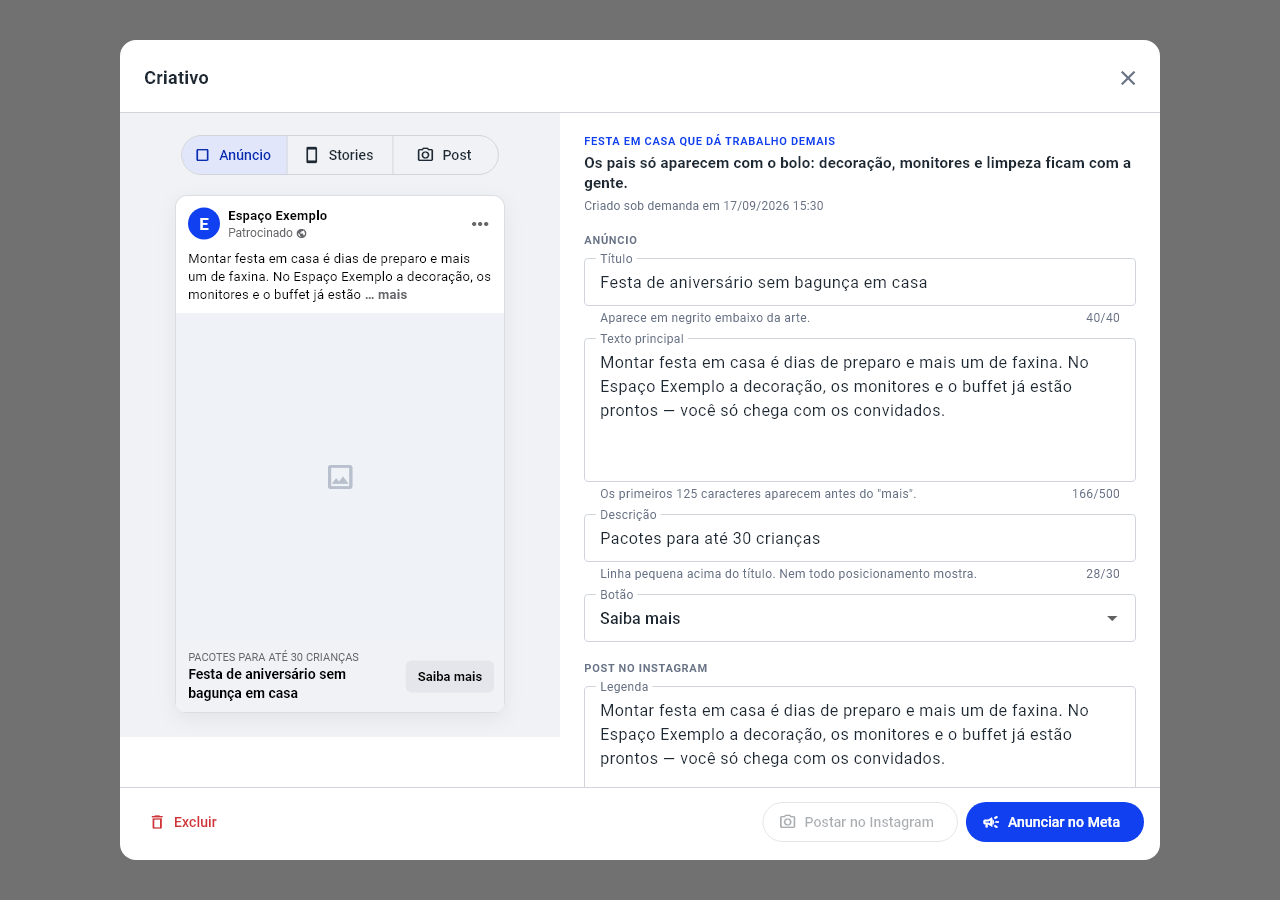This screenshot has height=900, width=1280.
Task: Click the '166/500' character counter
Action: point(1096,494)
